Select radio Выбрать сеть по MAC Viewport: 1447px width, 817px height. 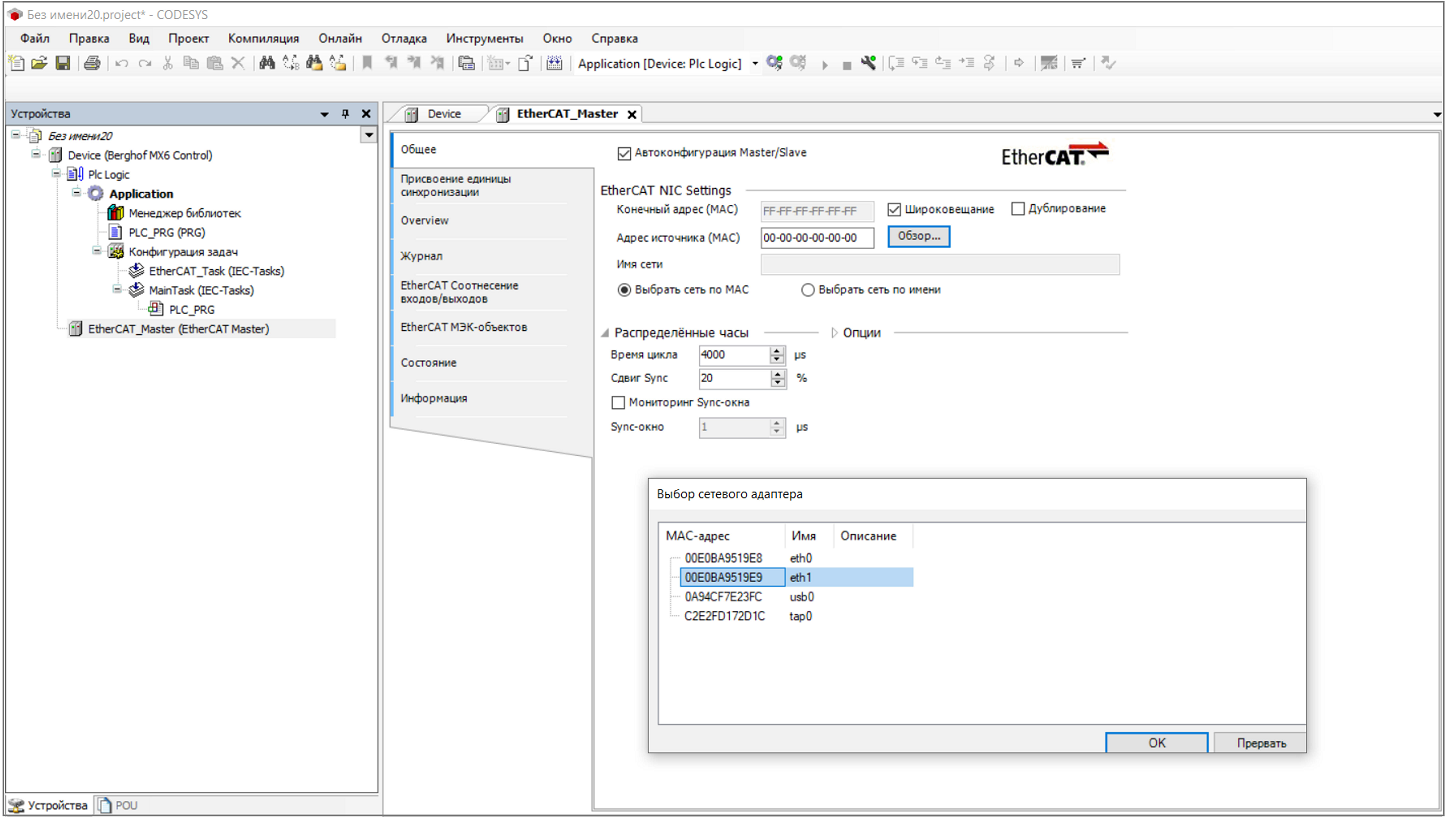click(x=625, y=290)
